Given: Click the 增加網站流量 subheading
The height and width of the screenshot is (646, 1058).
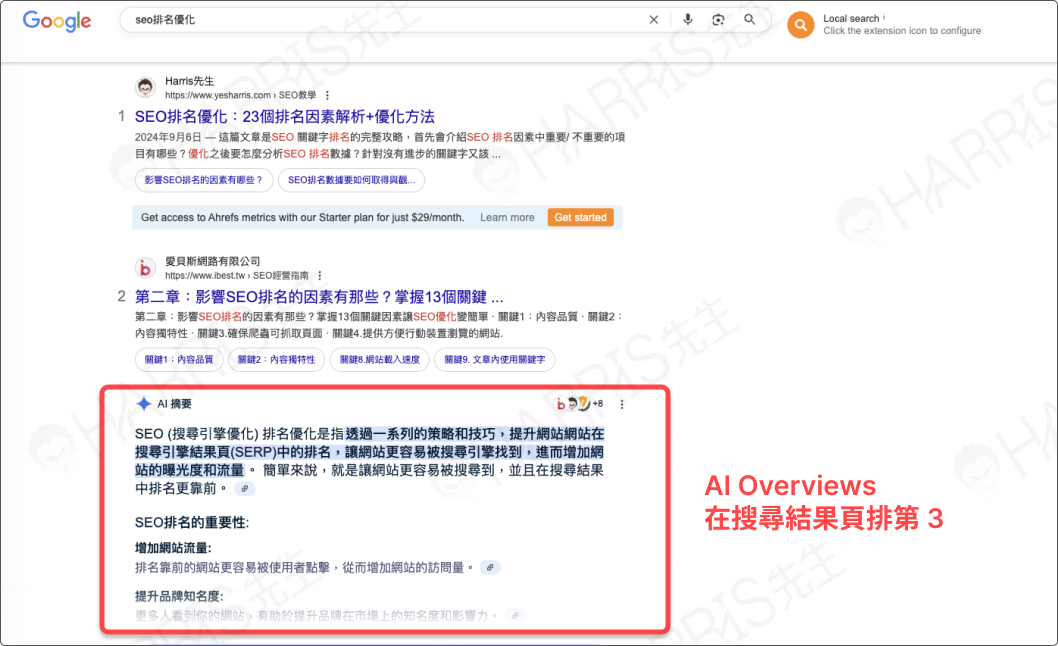Looking at the screenshot, I should (x=173, y=548).
